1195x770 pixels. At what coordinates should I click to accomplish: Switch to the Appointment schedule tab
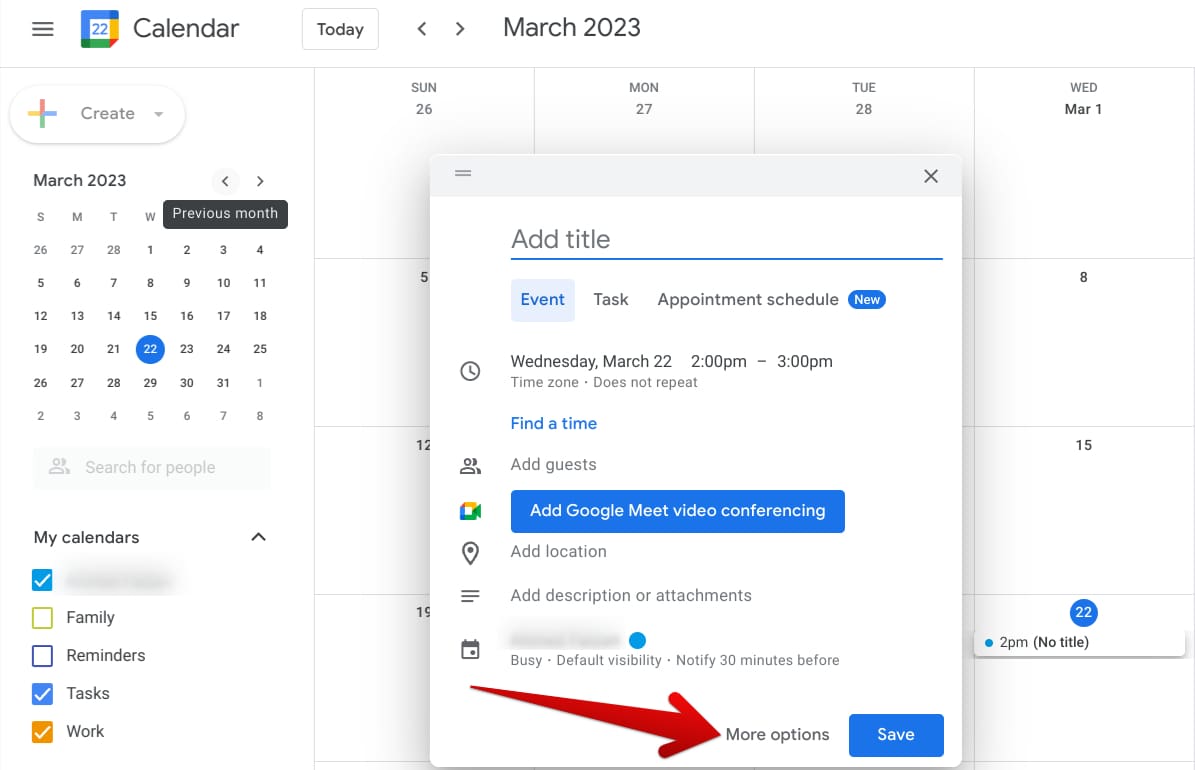pos(748,300)
